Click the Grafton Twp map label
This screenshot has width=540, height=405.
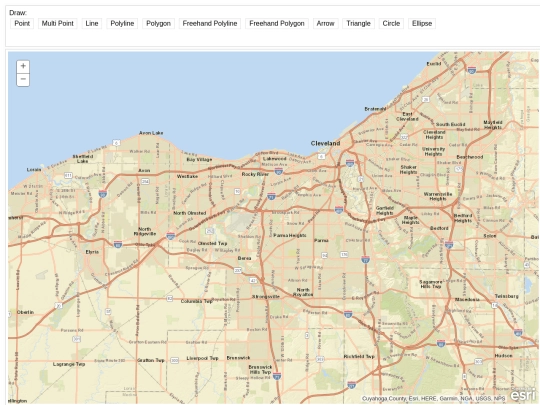tap(151, 360)
